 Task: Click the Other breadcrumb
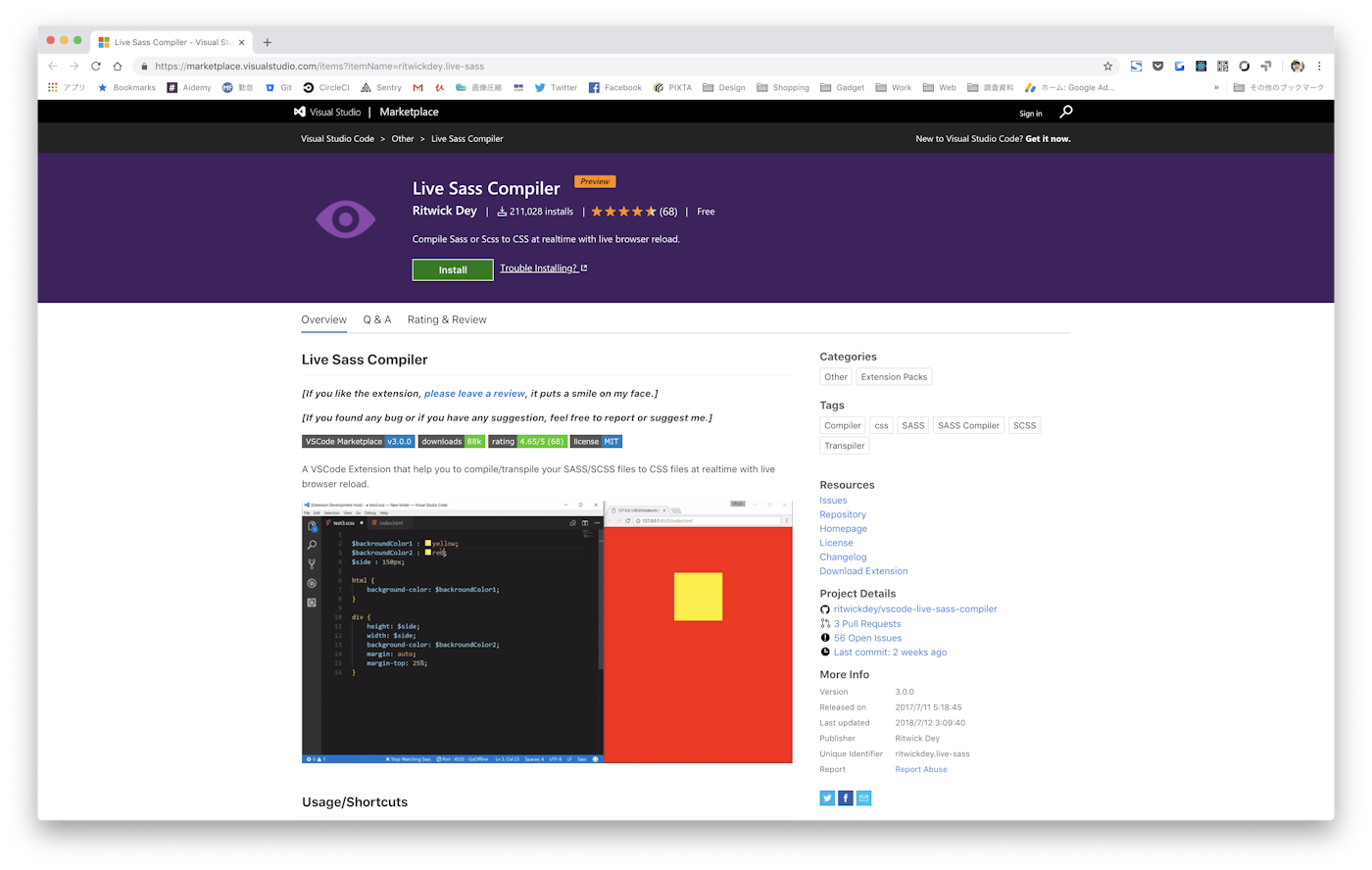tap(403, 139)
